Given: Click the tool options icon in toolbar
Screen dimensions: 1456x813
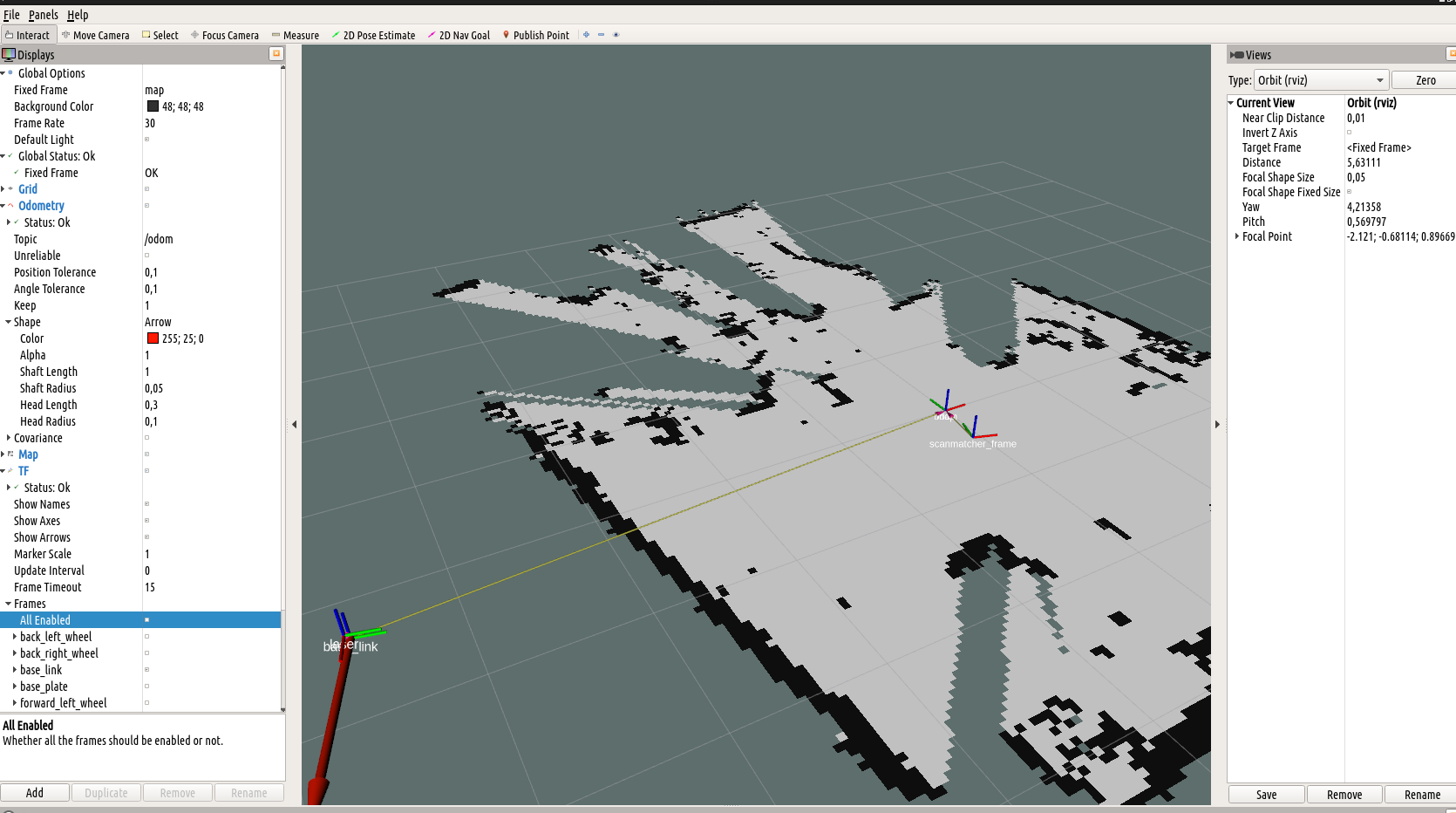Looking at the screenshot, I should 616,35.
